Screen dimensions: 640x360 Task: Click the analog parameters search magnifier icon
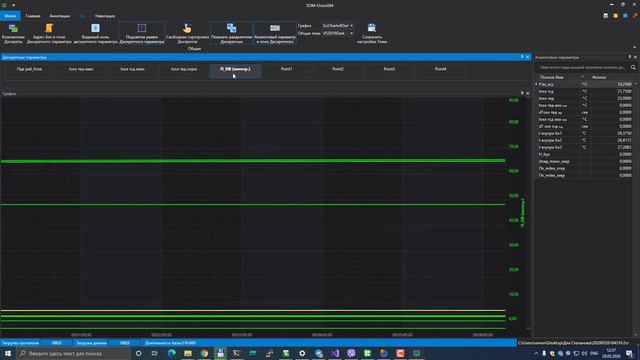633,67
